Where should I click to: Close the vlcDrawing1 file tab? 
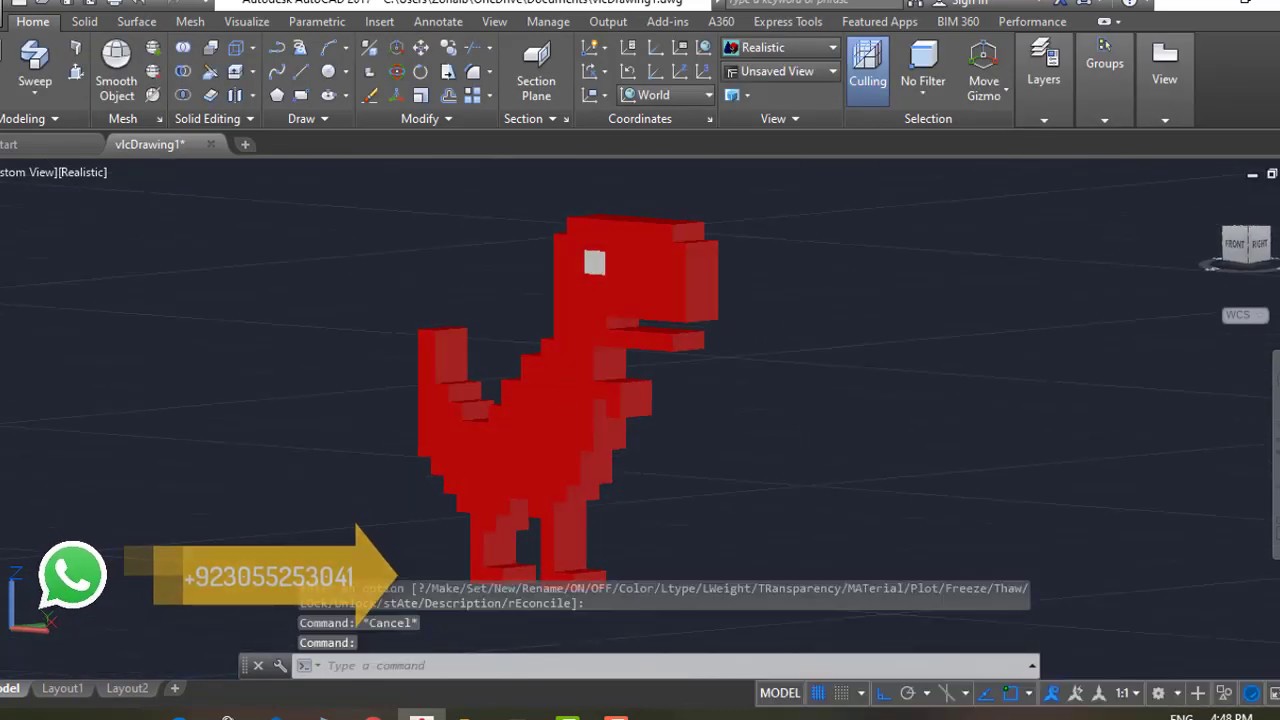click(211, 144)
